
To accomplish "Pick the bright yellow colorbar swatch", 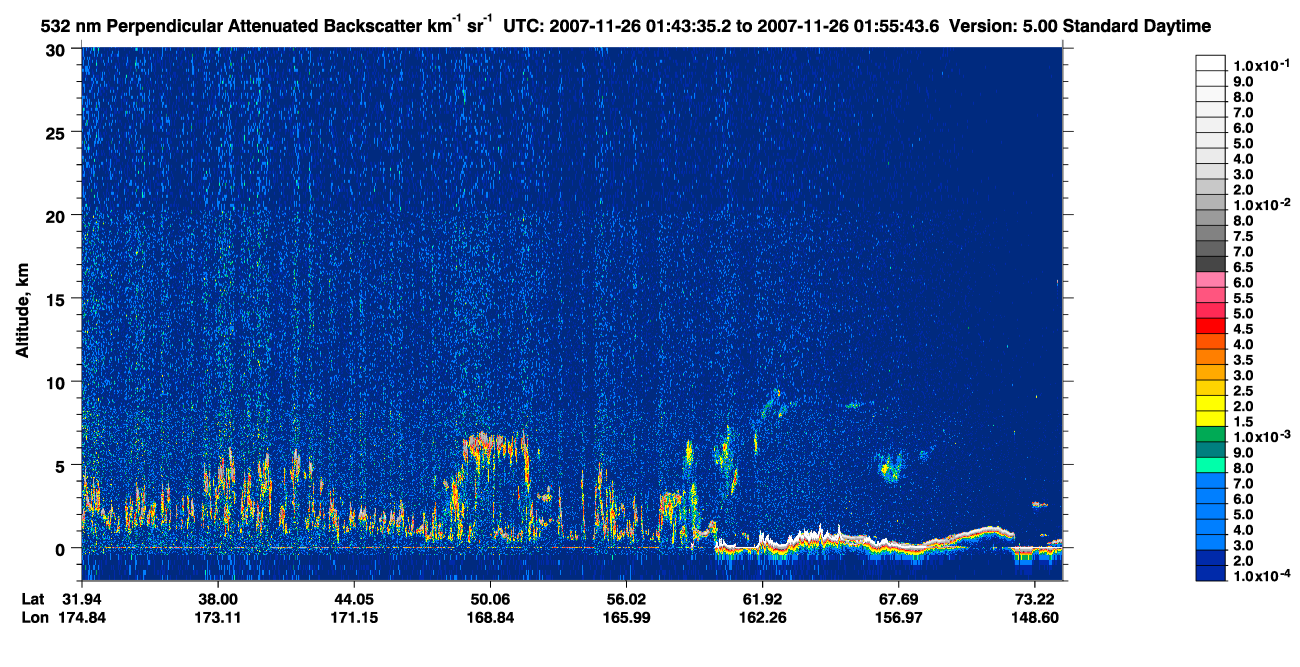I will (1211, 403).
